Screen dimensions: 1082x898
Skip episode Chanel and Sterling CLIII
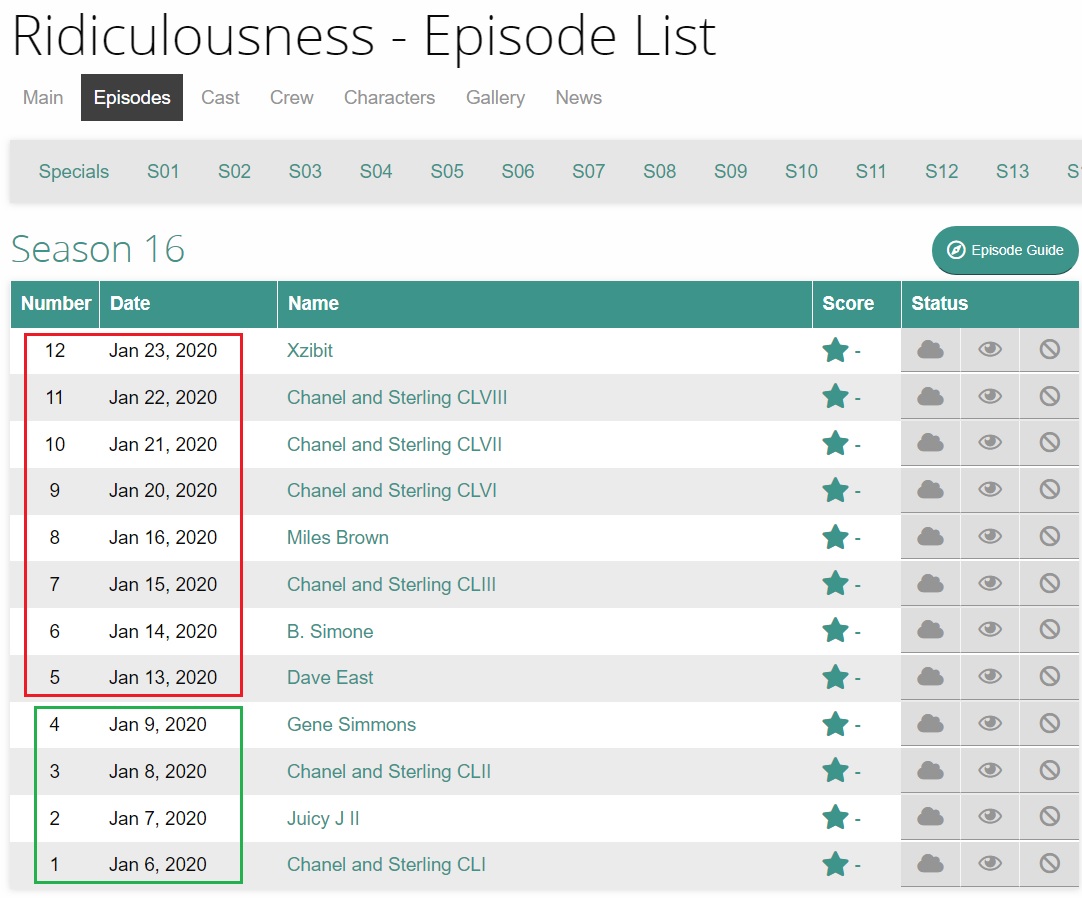coord(1050,583)
